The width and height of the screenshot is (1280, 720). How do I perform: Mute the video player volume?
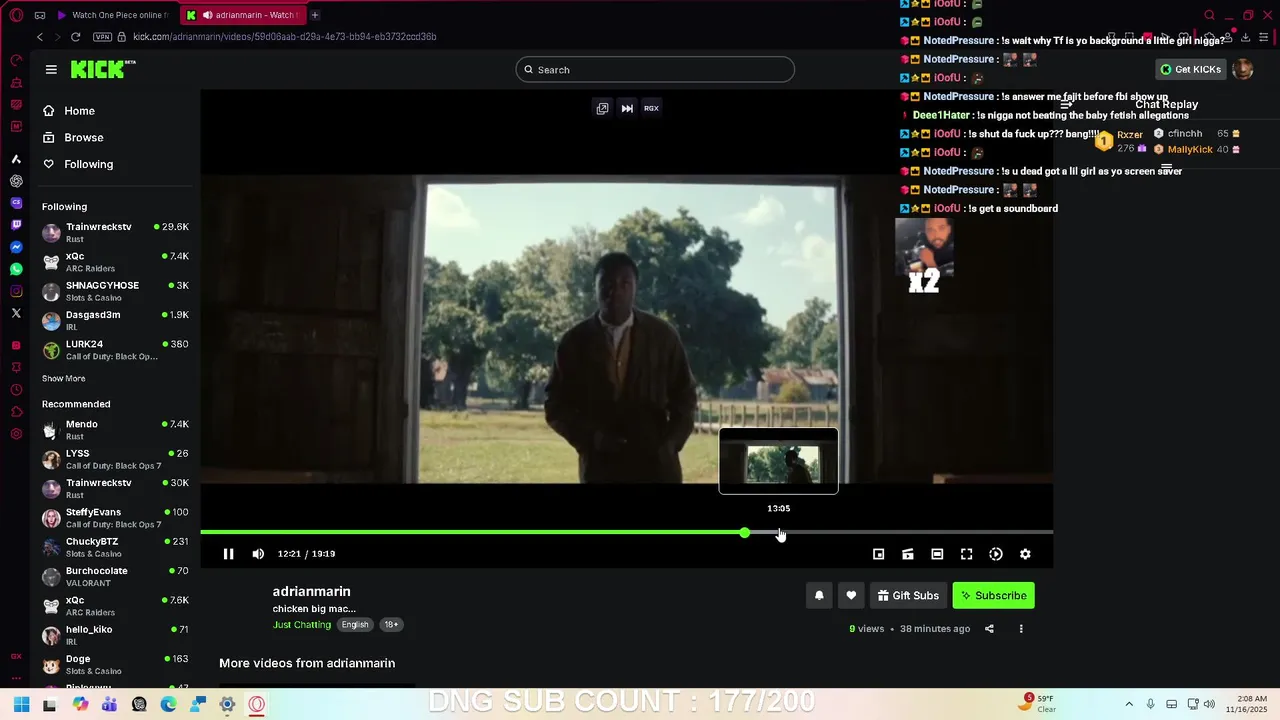point(258,554)
